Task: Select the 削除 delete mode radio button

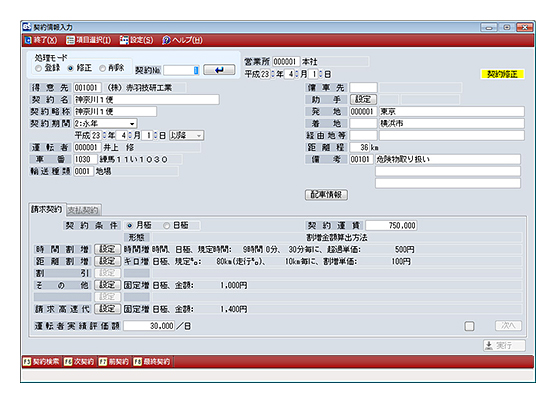Action: pyautogui.click(x=102, y=68)
